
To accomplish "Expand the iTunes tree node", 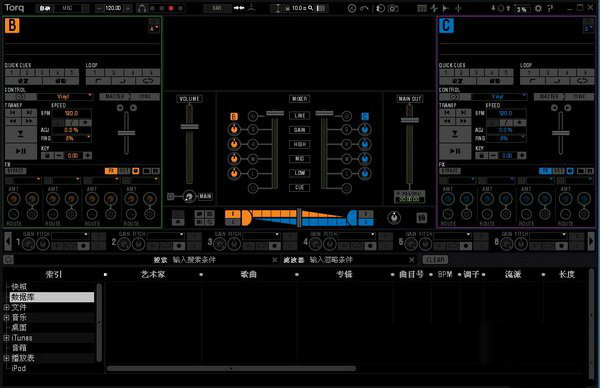I will point(6,337).
